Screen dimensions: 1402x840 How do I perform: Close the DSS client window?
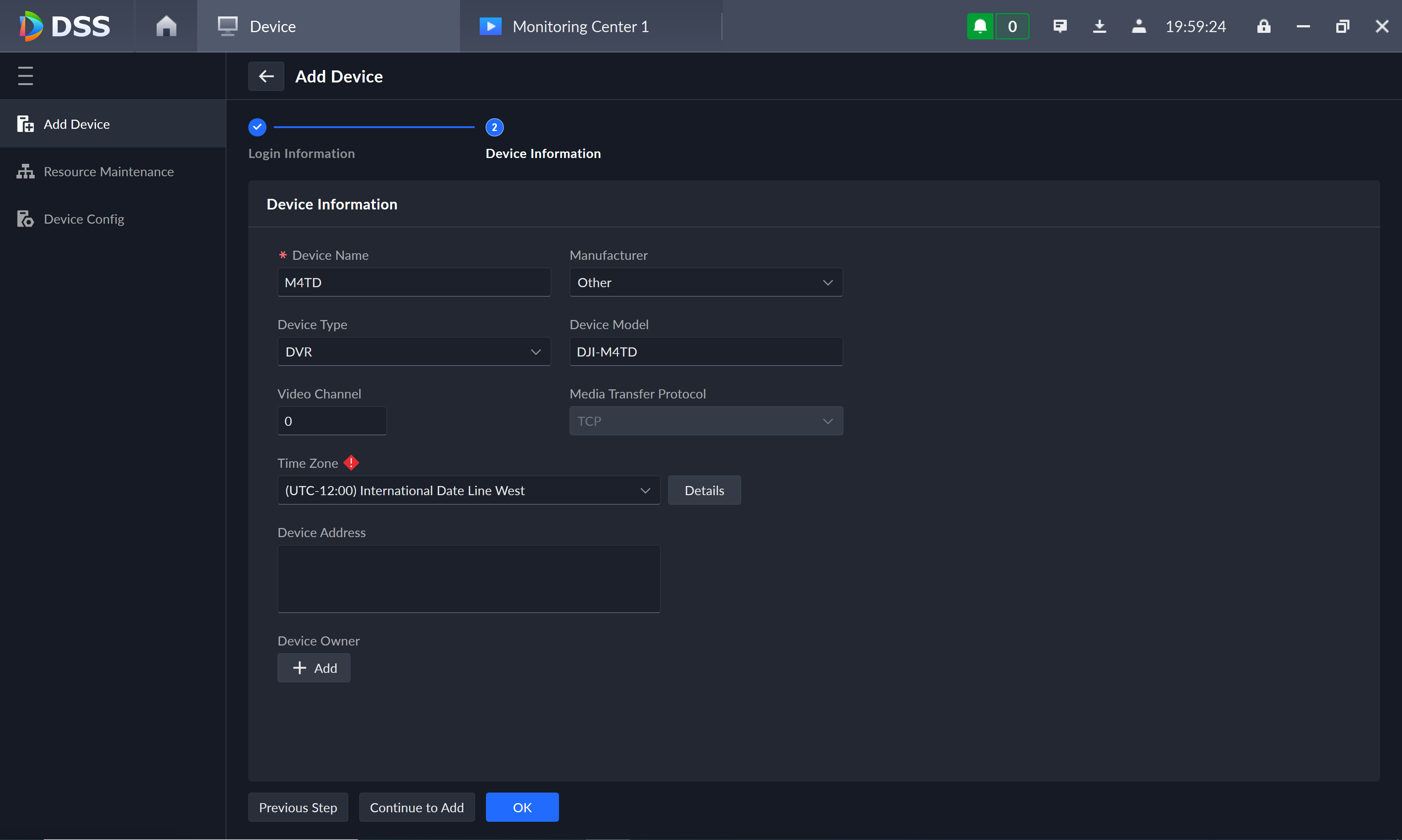(1382, 26)
